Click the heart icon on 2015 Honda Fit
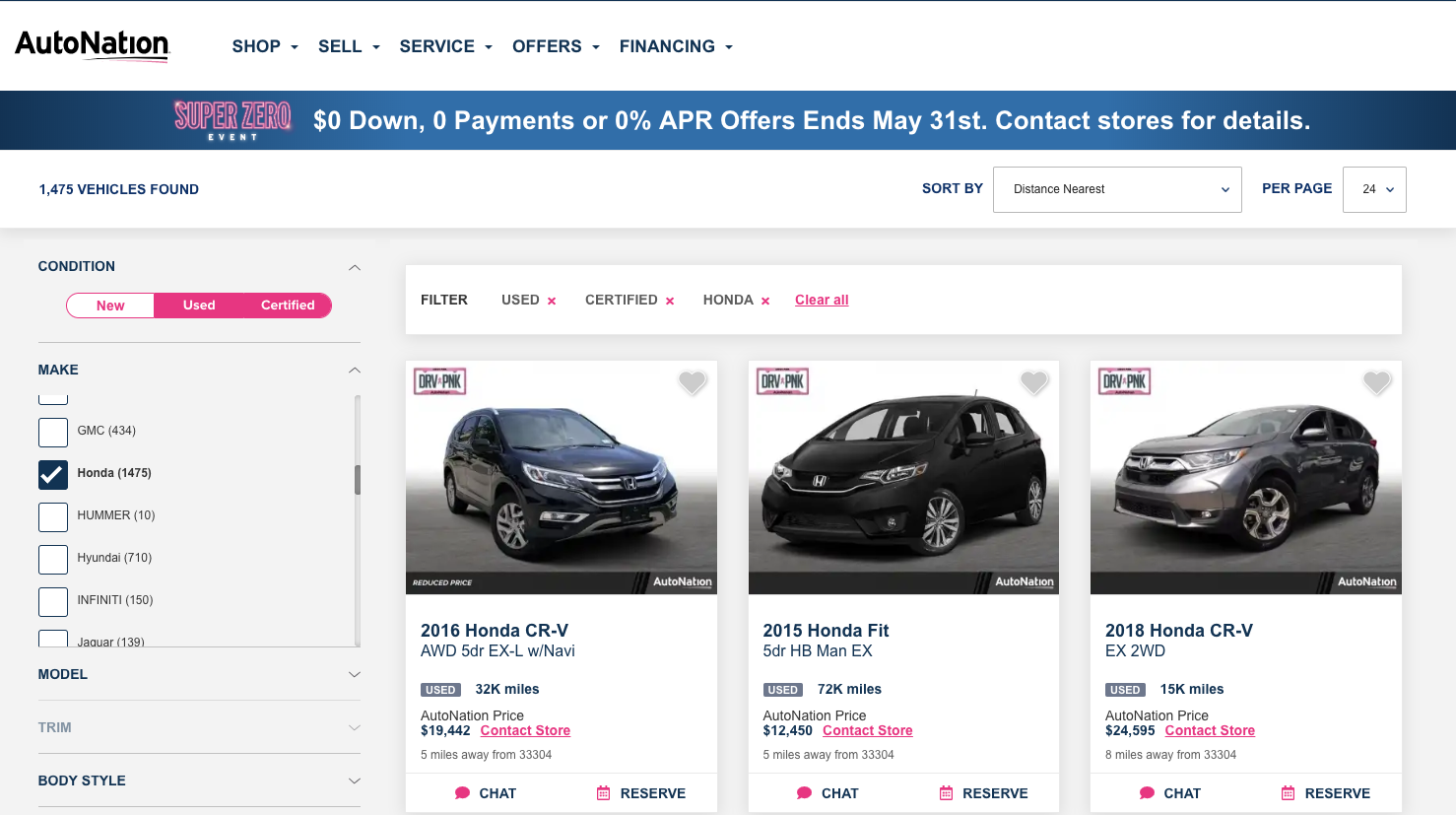Viewport: 1456px width, 815px height. point(1034,382)
